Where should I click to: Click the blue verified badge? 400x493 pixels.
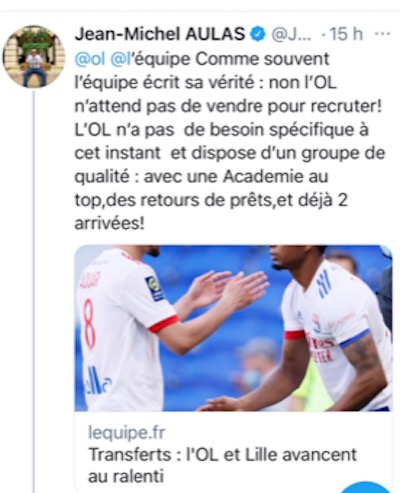pos(257,34)
